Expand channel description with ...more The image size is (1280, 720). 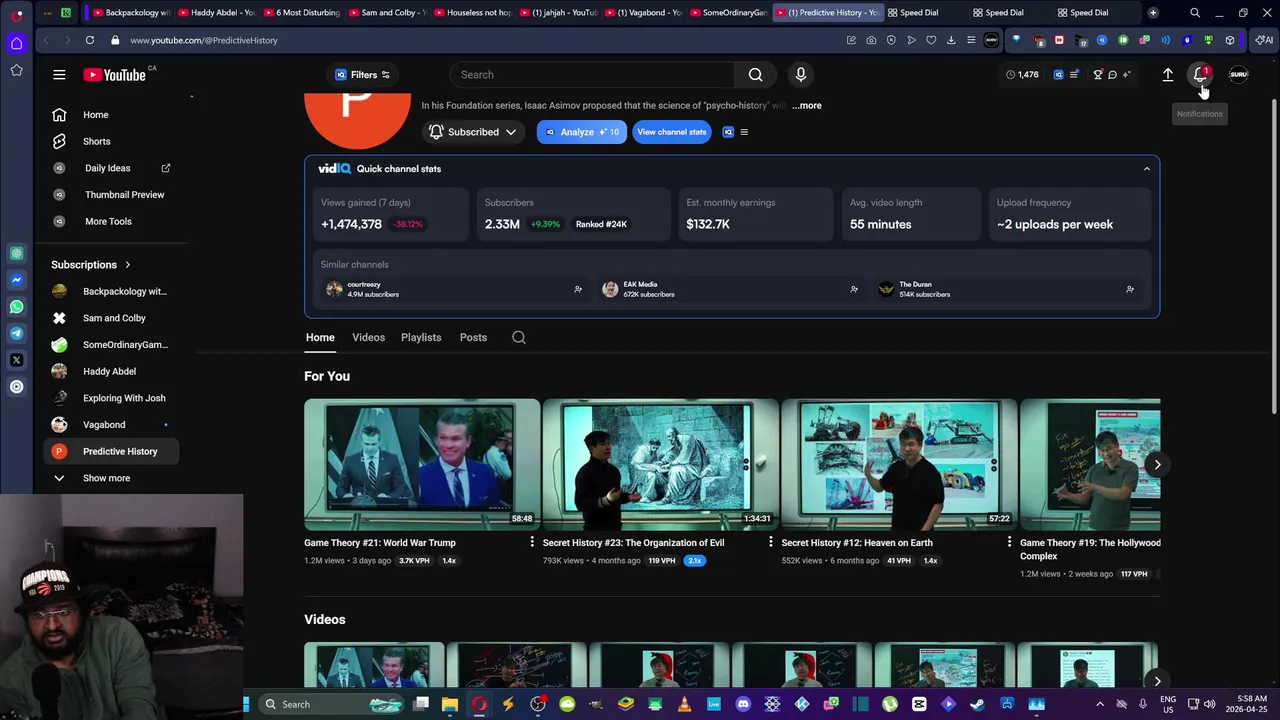point(807,105)
